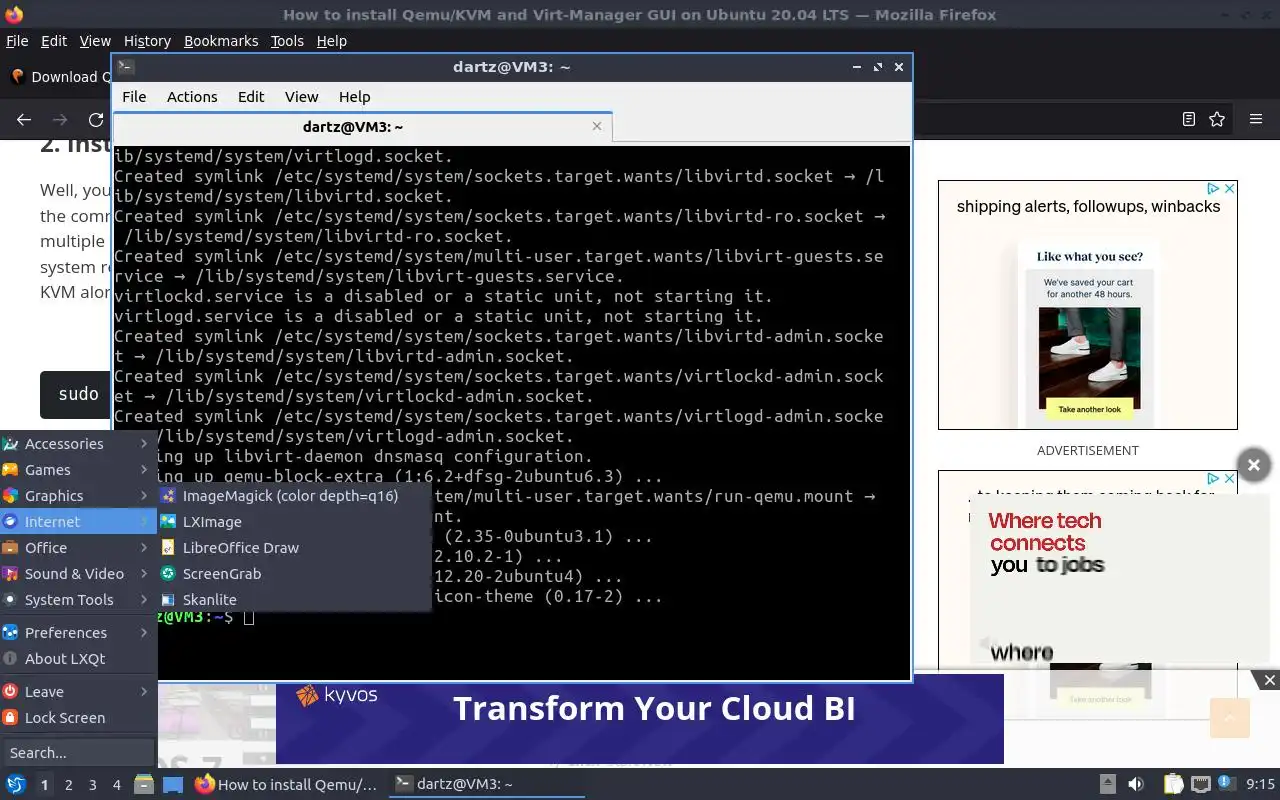
Task: Click the panel clock showing 9:15
Action: (1260, 784)
